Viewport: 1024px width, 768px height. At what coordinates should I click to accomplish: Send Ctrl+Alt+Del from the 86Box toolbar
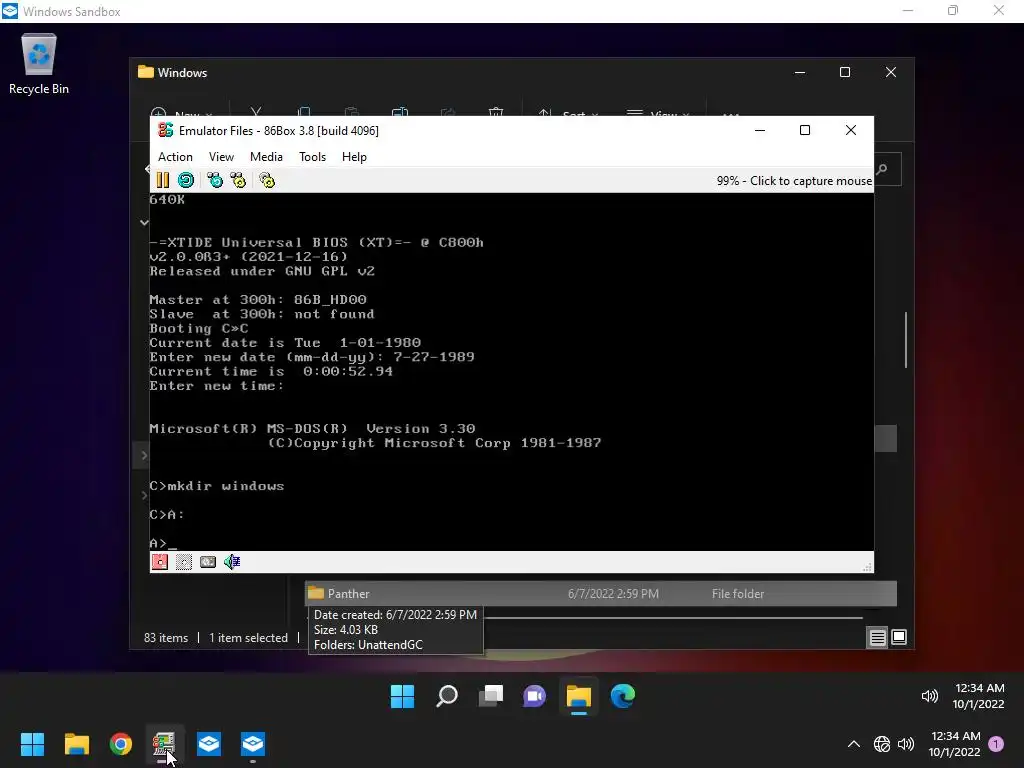[215, 180]
